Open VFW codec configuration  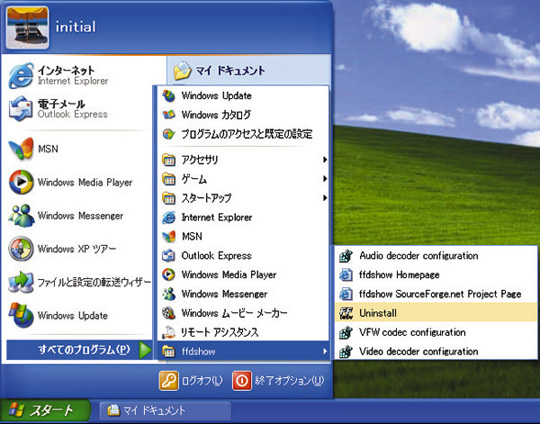tap(436, 332)
